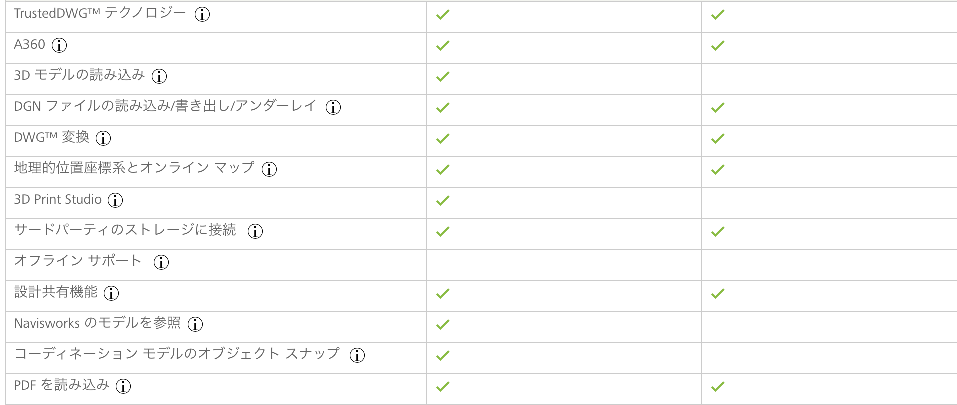The width and height of the screenshot is (957, 405).
Task: Click info icon beside コーディネーション モデル row
Action: pos(358,356)
